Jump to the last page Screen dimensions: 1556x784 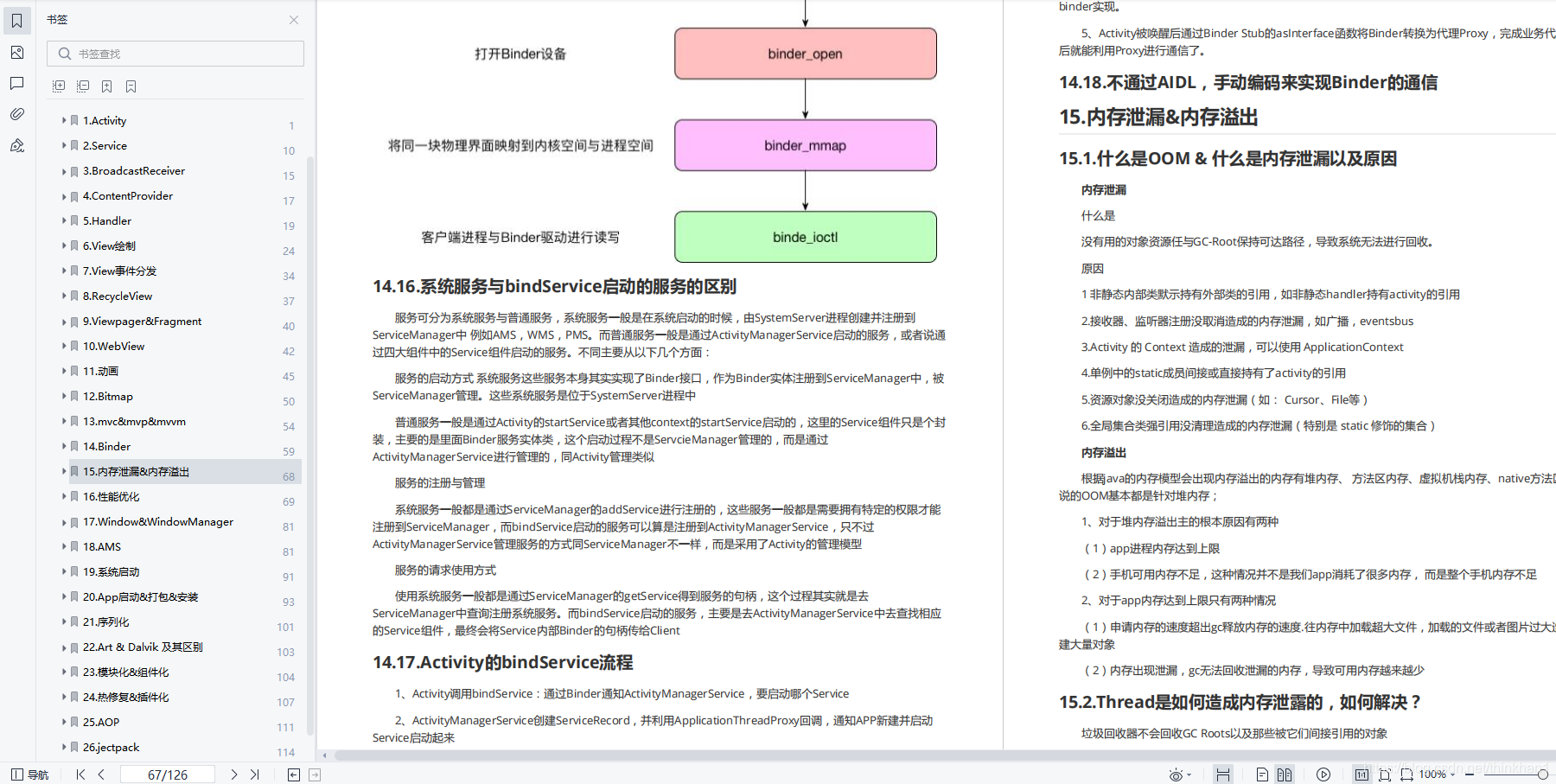coord(254,774)
